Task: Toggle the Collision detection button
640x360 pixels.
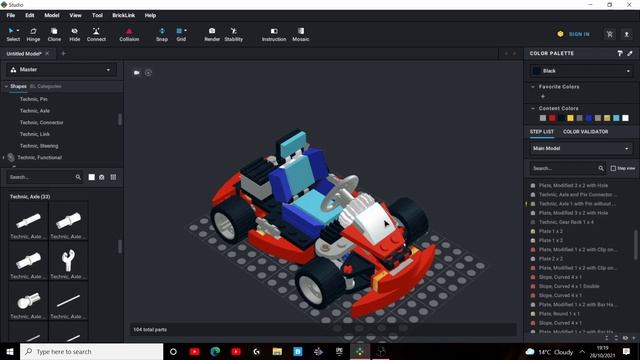Action: pyautogui.click(x=129, y=34)
